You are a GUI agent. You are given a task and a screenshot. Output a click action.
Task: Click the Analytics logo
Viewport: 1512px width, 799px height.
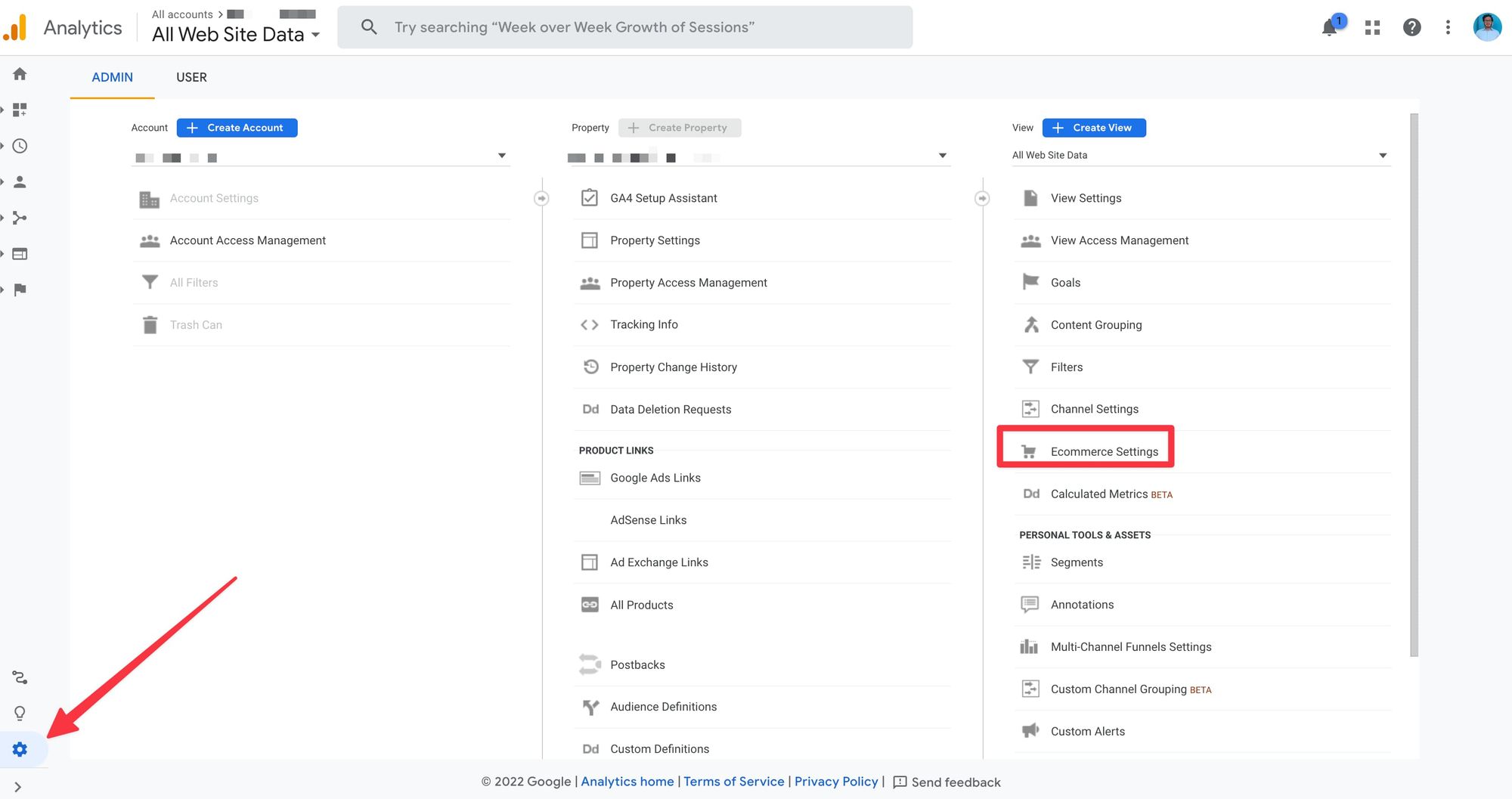point(15,28)
